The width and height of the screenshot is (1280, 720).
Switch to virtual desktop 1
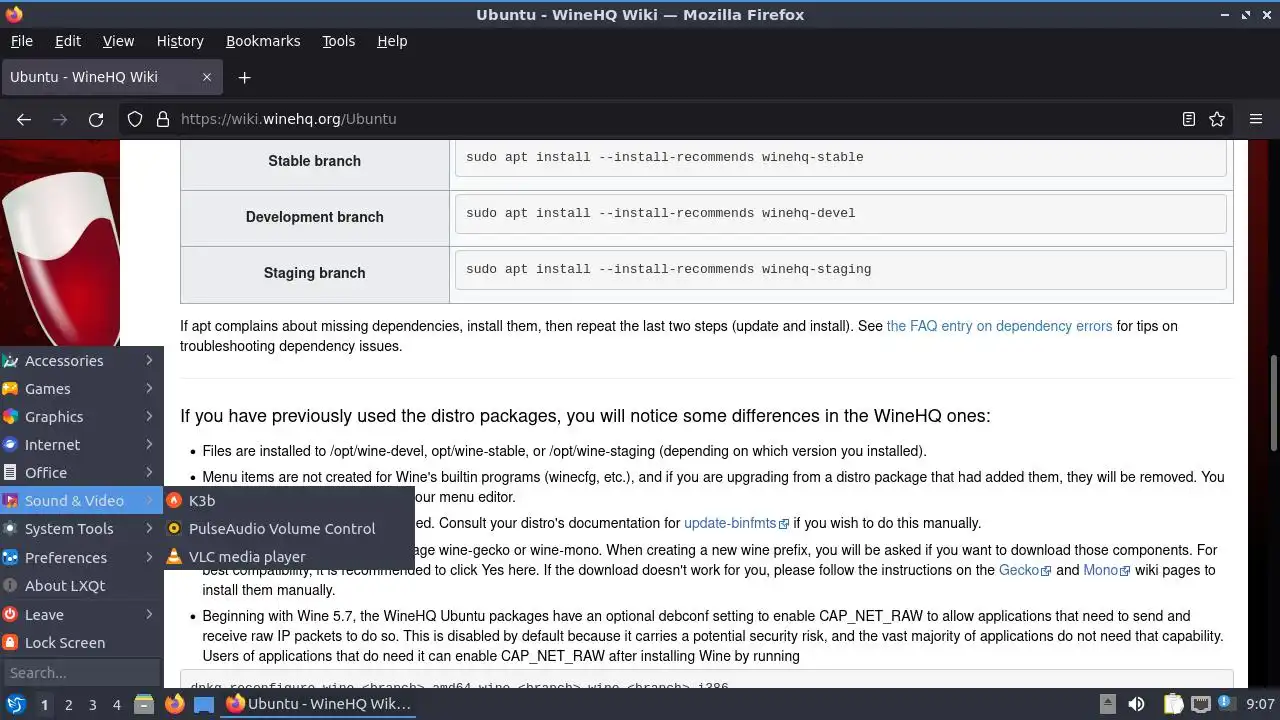pyautogui.click(x=45, y=705)
